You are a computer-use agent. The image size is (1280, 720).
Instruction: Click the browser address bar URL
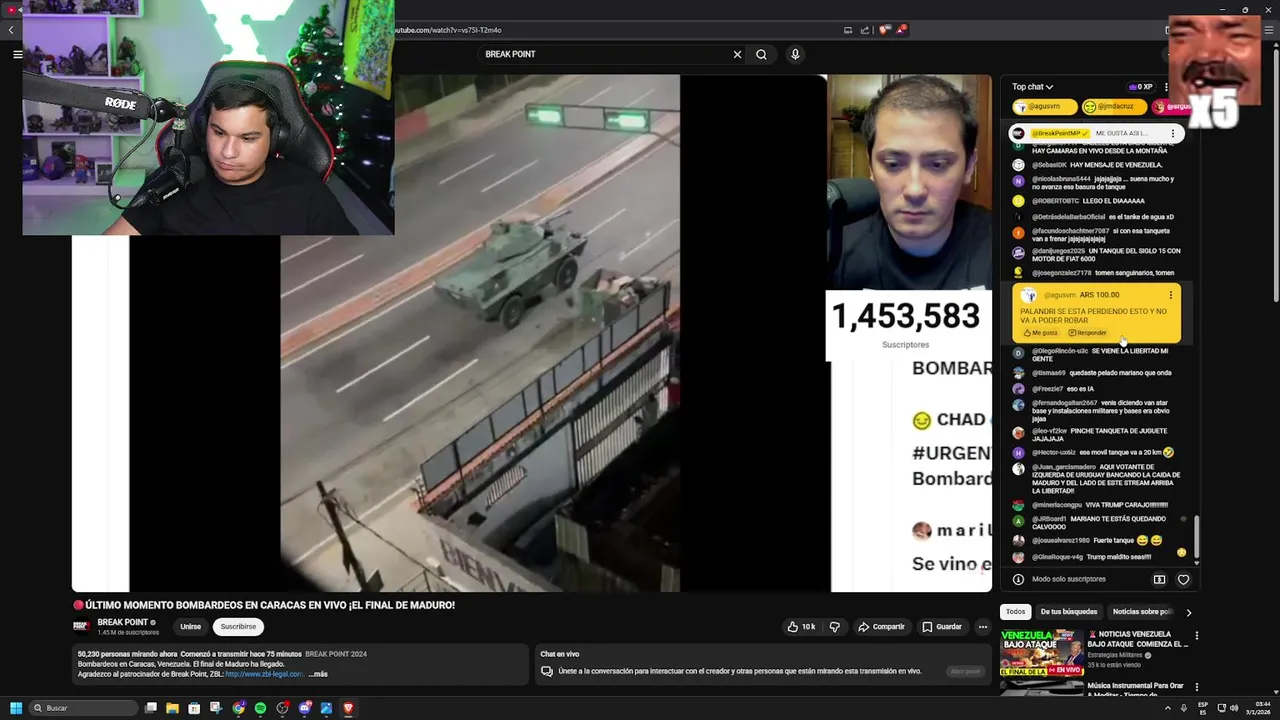450,30
